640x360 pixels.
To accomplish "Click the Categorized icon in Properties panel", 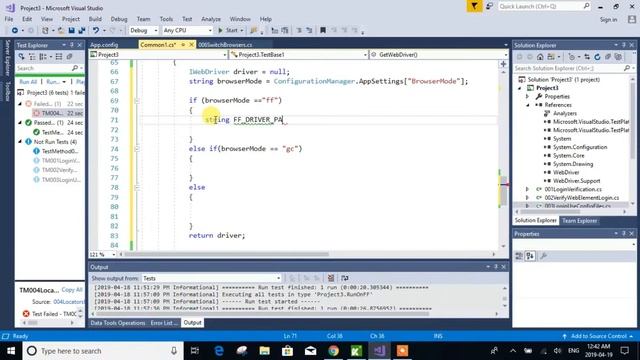I will pos(519,256).
